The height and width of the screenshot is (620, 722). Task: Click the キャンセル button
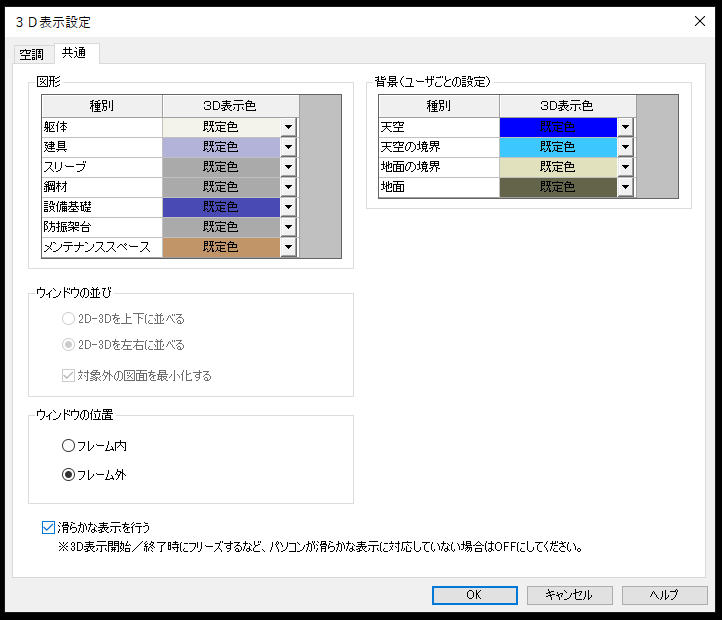pos(569,595)
